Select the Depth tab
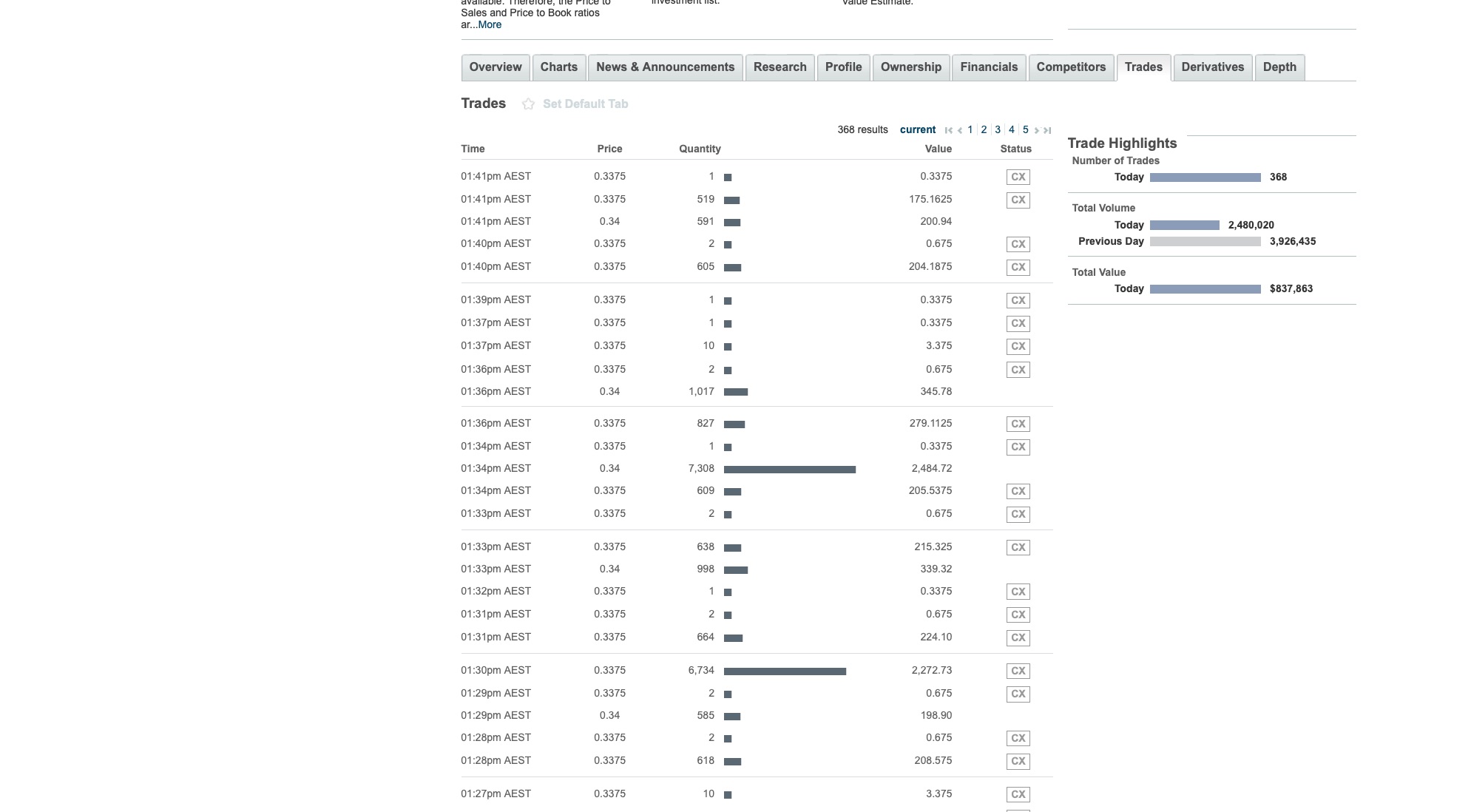 (1279, 67)
